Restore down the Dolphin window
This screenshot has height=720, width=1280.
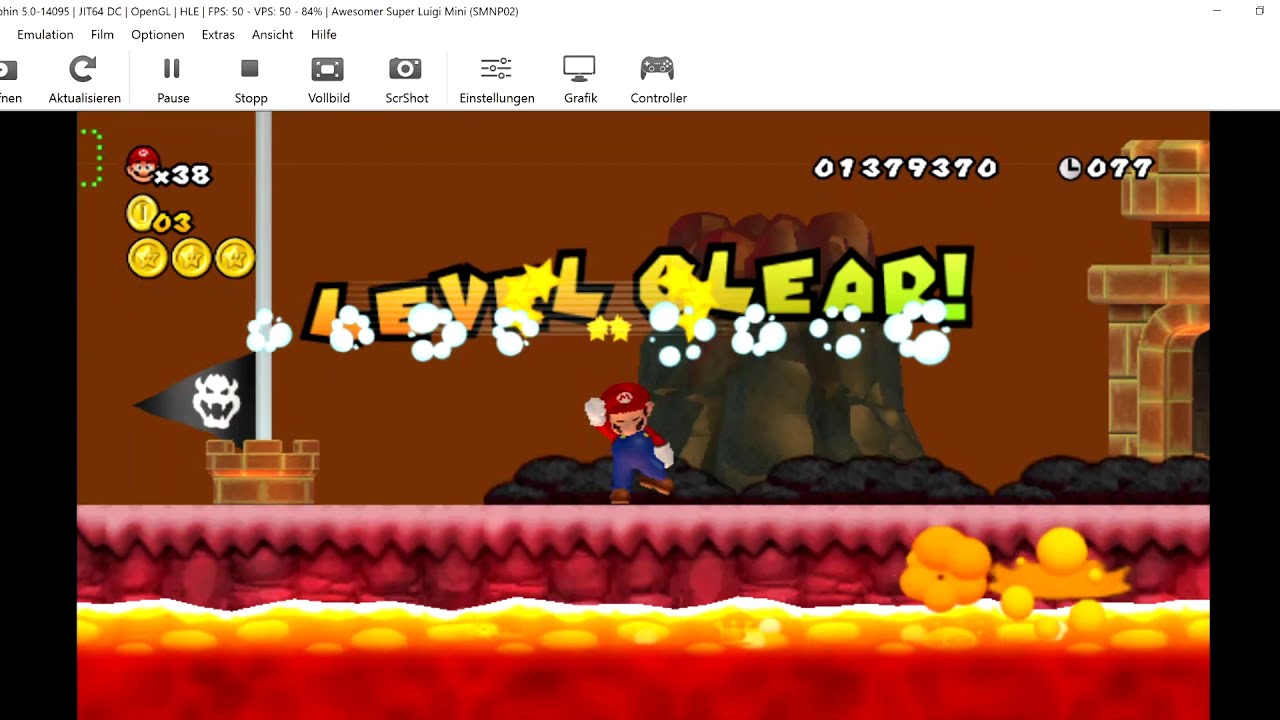(x=1260, y=11)
